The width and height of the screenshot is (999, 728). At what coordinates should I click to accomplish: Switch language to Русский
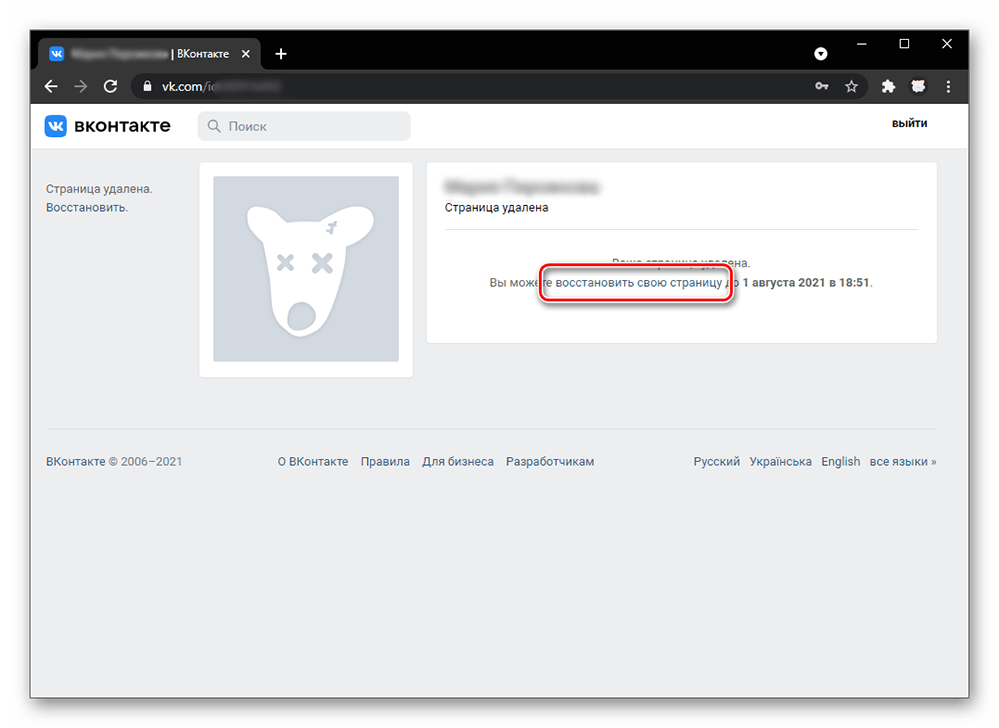pos(717,461)
